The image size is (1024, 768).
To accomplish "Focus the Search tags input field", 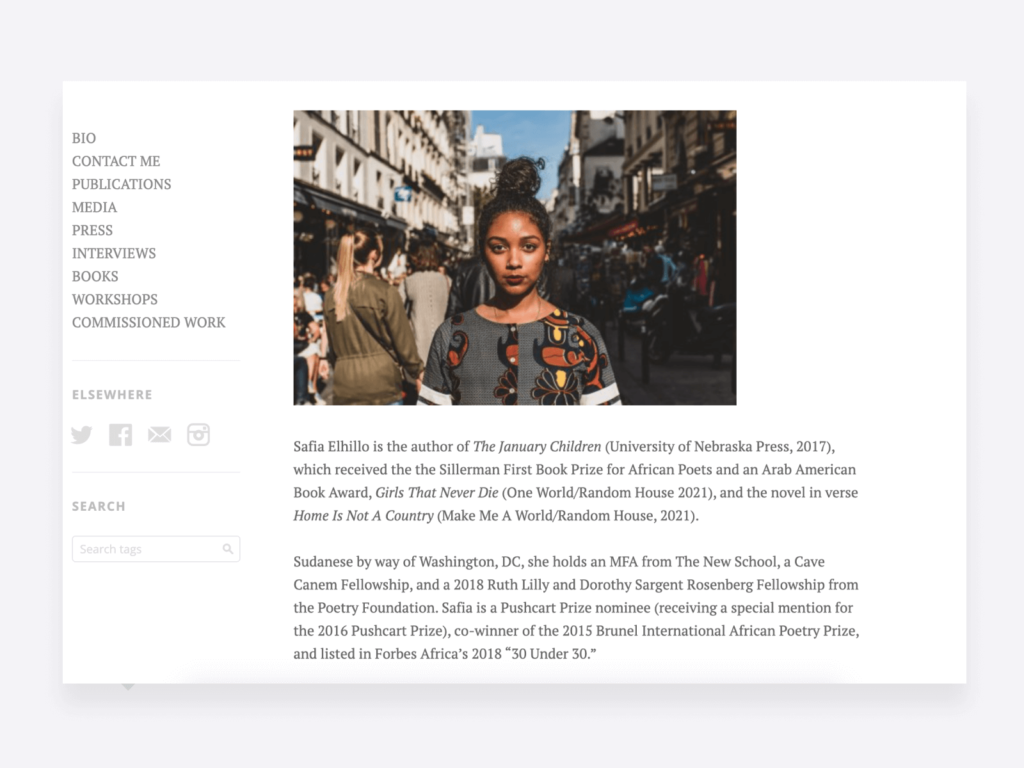I will tap(156, 549).
